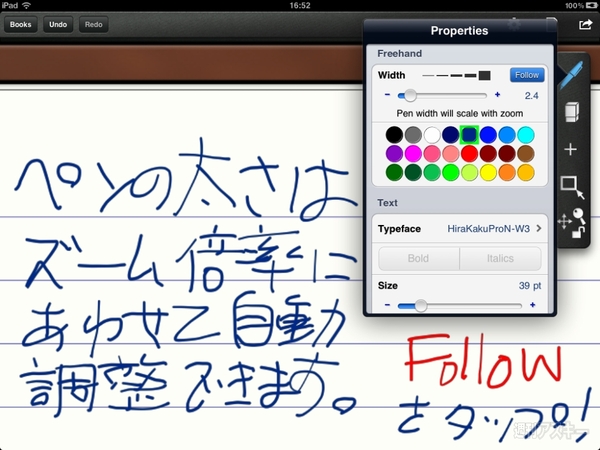This screenshot has width=600, height=450.
Task: Tap the battery indicator in status bar
Action: click(x=592, y=5)
